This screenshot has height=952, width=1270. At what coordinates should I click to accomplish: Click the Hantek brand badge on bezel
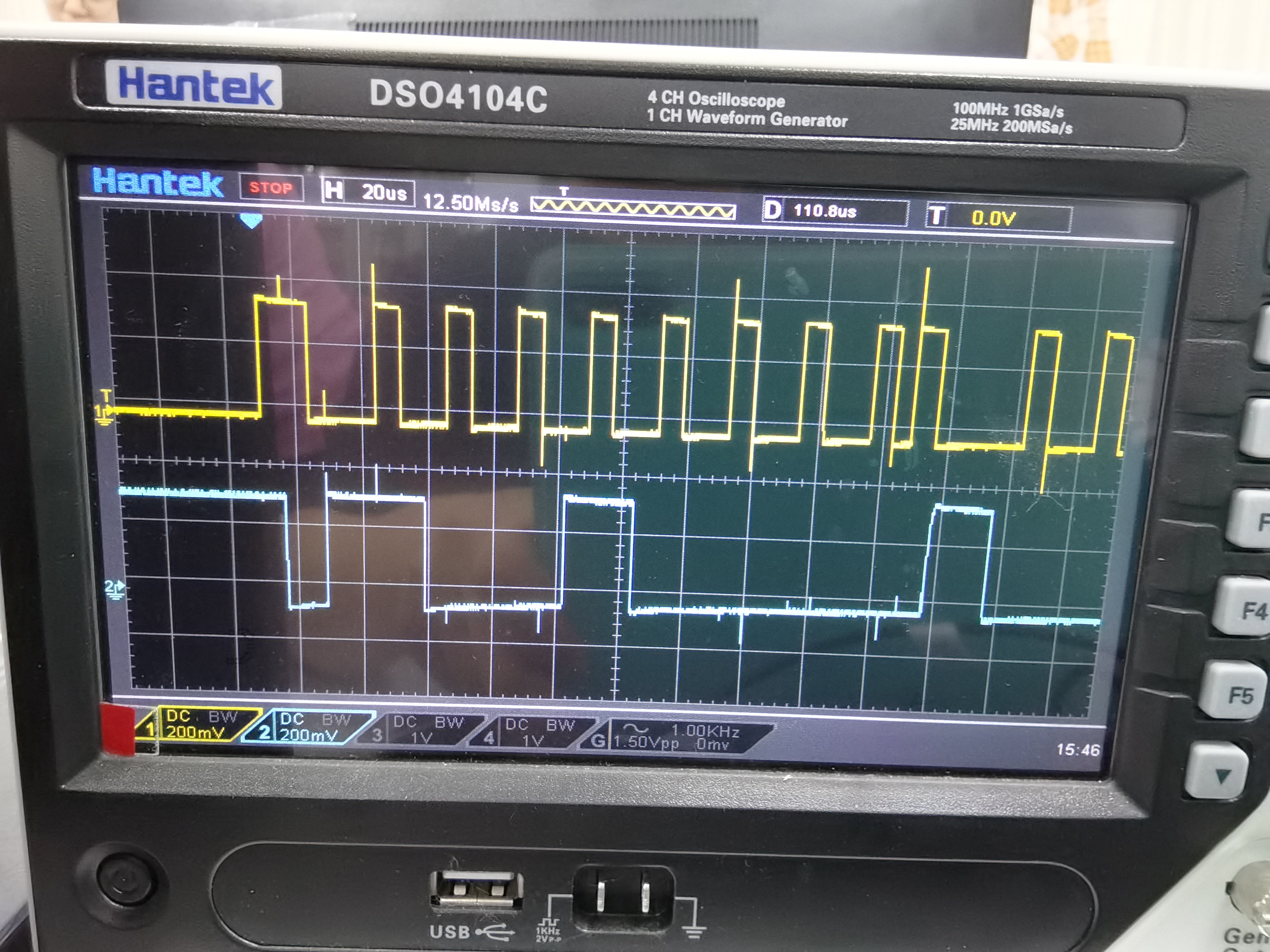tap(194, 86)
